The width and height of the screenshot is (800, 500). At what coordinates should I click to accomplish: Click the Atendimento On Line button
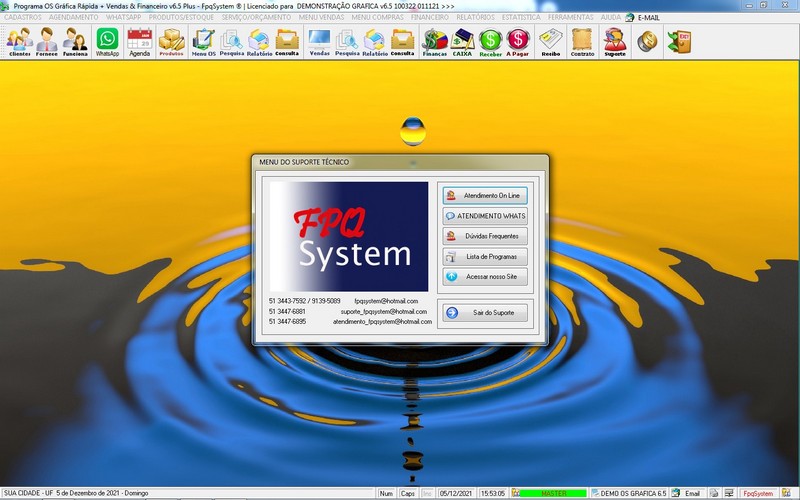coord(485,195)
